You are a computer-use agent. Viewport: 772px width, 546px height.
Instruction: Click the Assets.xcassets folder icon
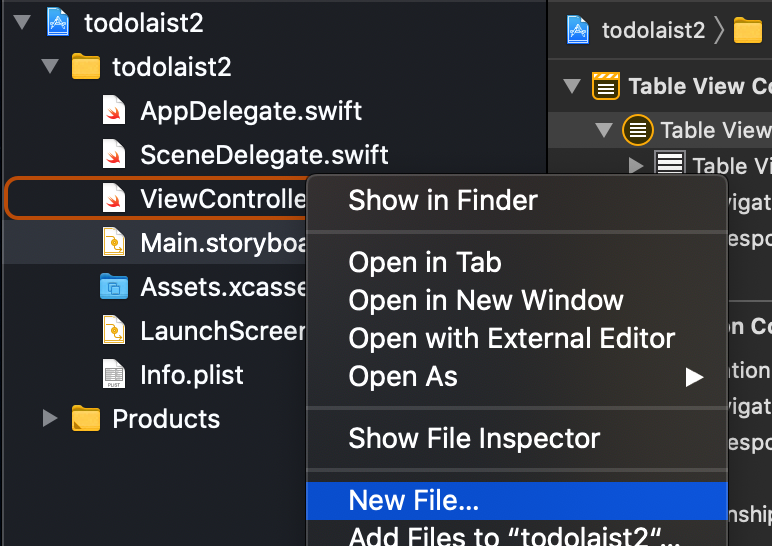114,287
